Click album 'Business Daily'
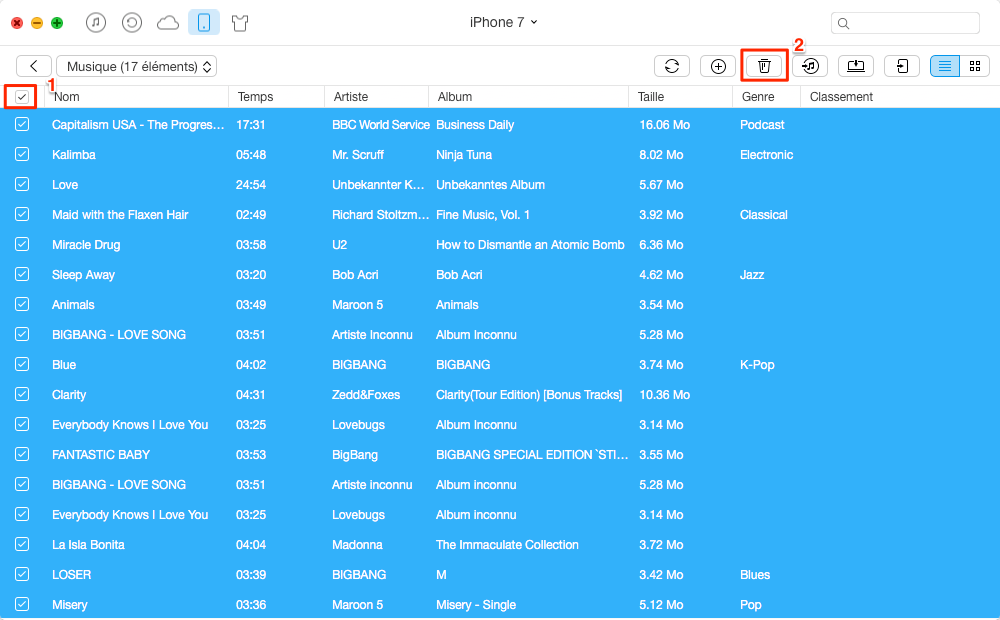The height and width of the screenshot is (620, 1000). pos(475,125)
